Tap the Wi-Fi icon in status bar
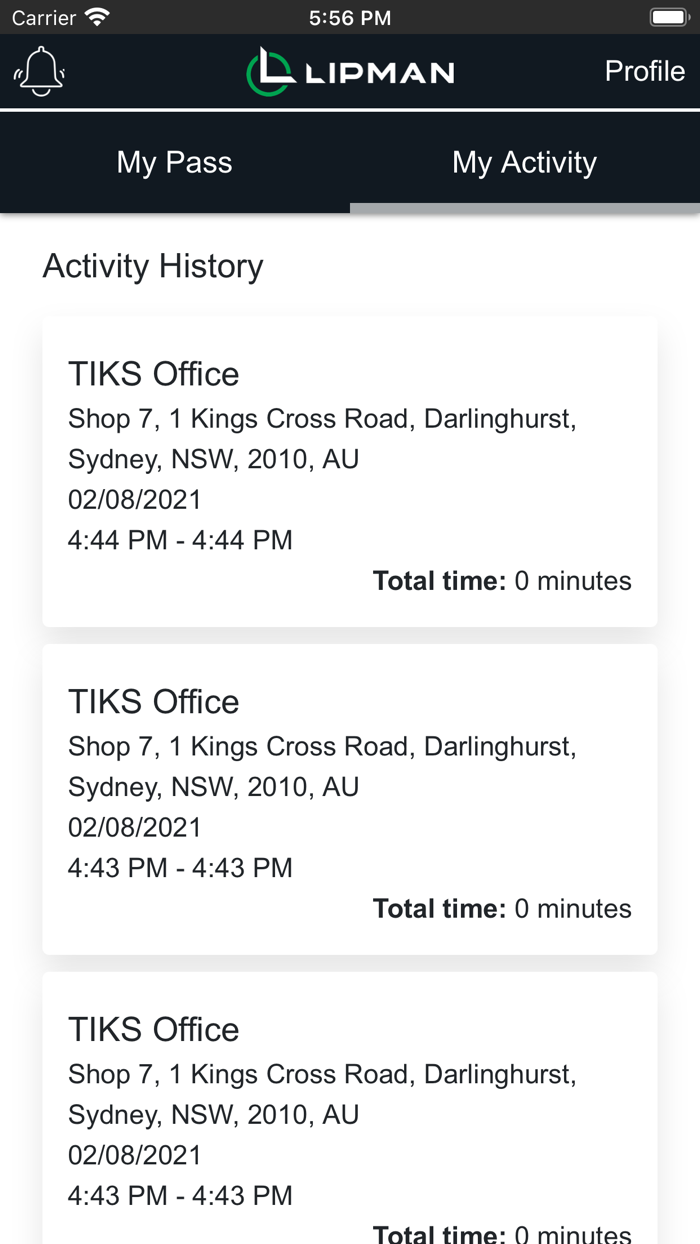The height and width of the screenshot is (1244, 700). point(97,17)
